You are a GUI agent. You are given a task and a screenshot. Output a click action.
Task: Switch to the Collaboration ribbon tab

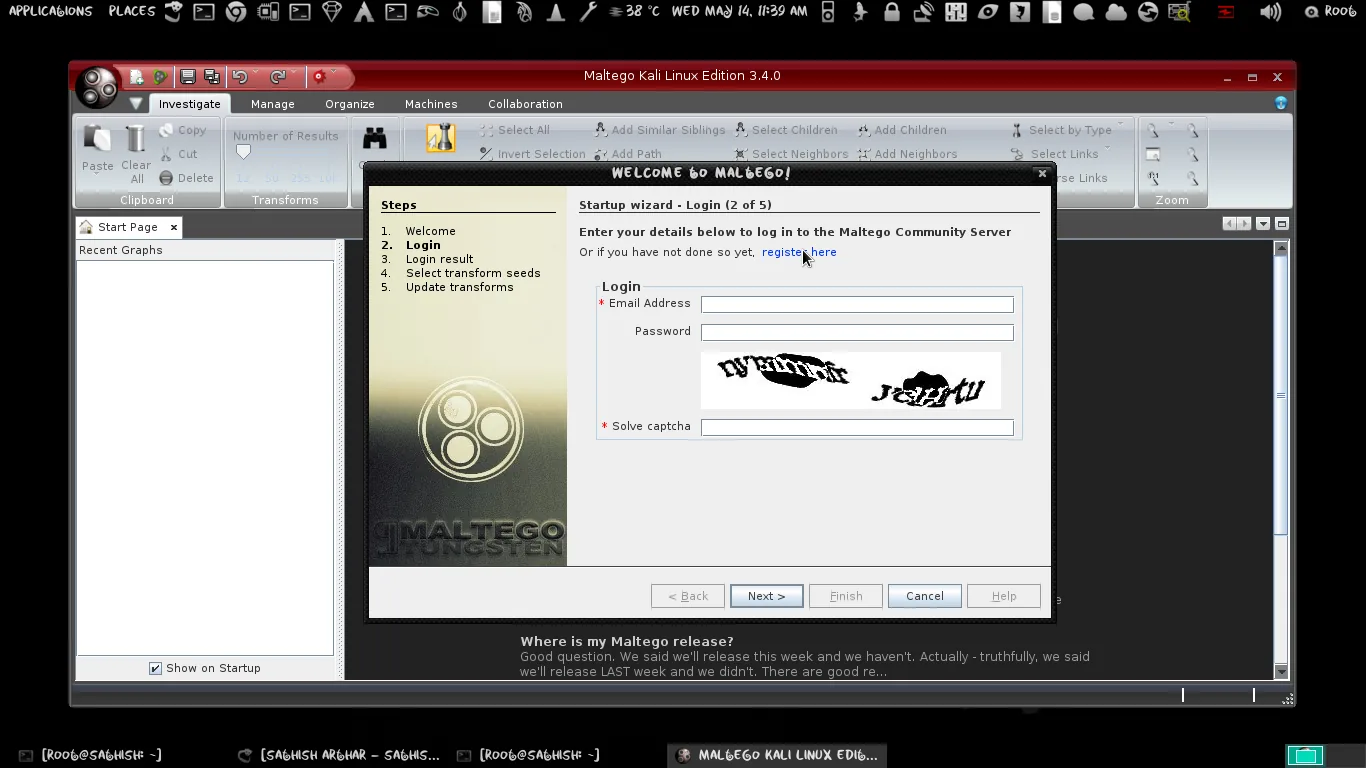point(525,104)
